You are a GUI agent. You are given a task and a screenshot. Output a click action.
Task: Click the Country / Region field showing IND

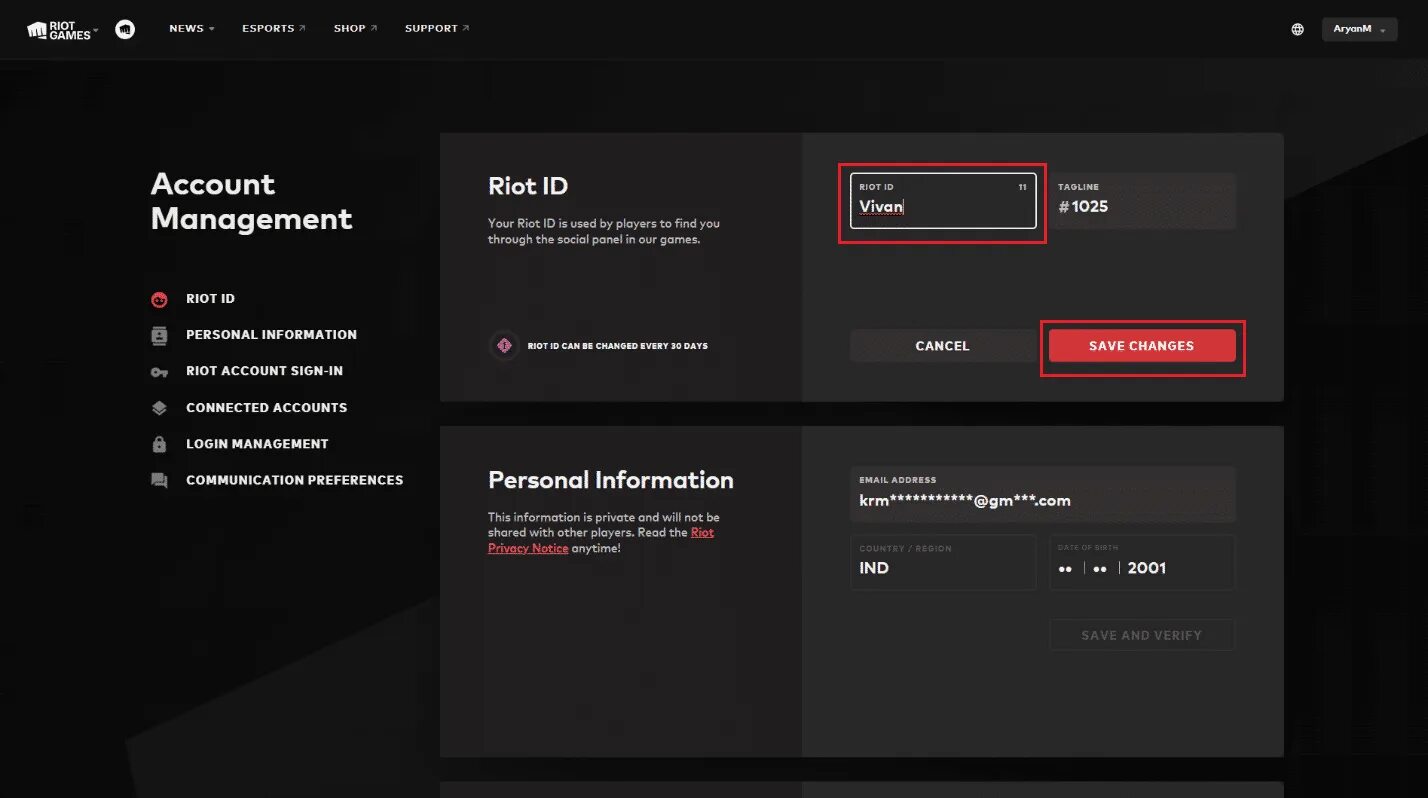943,562
